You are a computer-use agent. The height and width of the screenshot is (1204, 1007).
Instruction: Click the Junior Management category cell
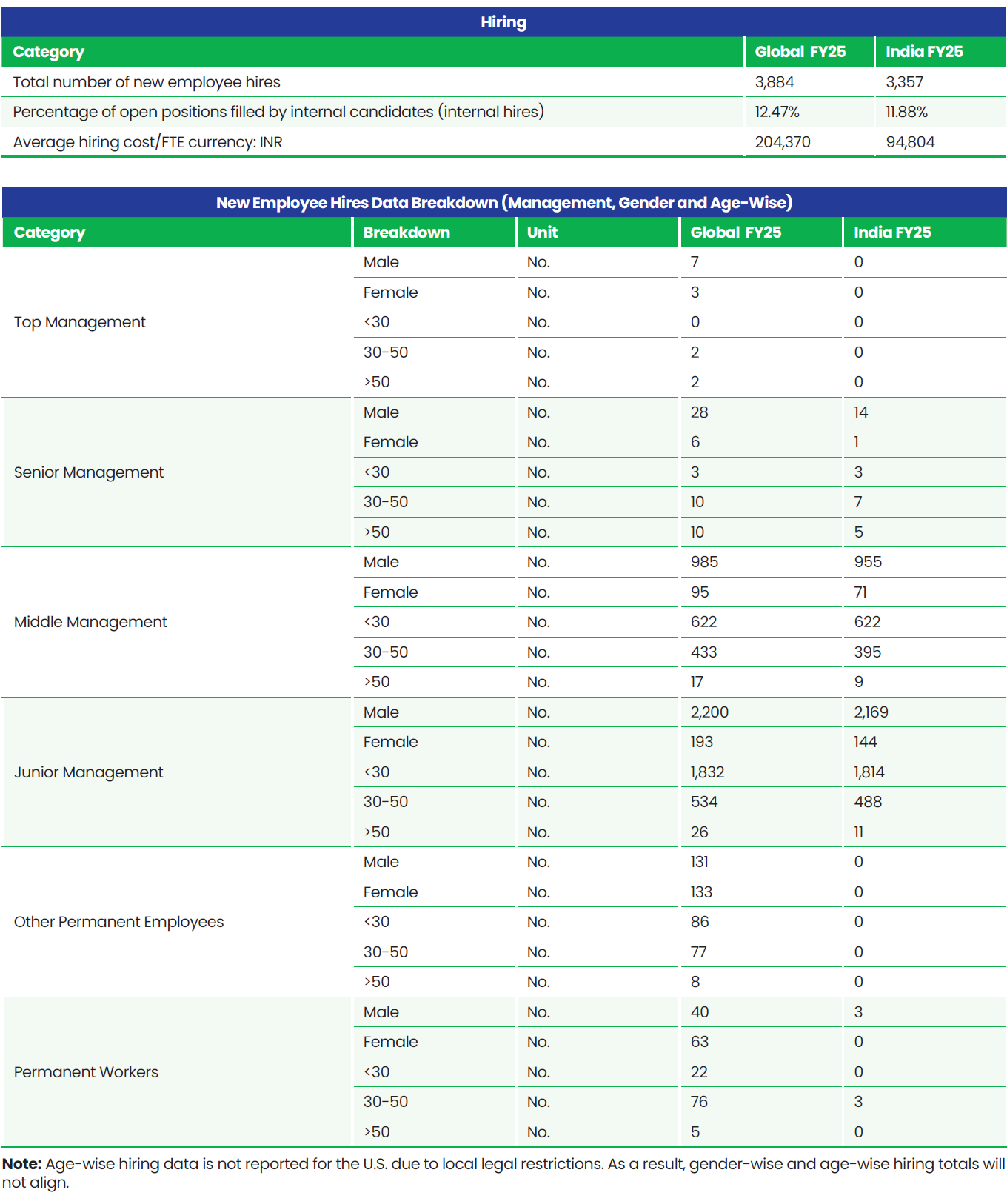[x=176, y=772]
